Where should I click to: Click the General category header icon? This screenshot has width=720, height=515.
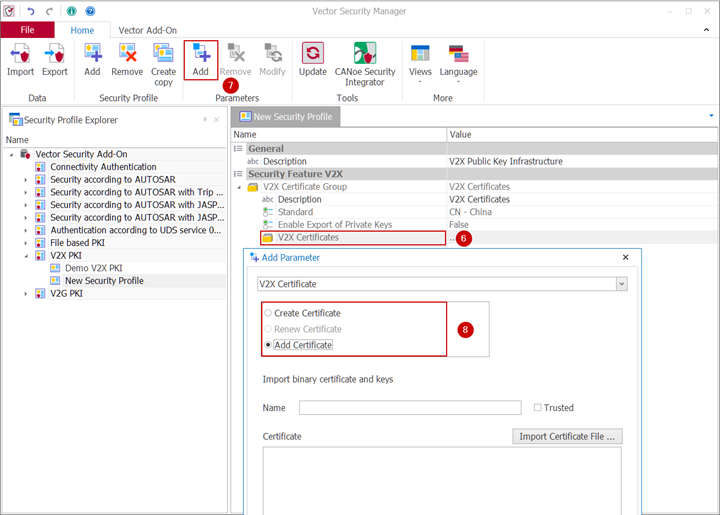pyautogui.click(x=238, y=149)
